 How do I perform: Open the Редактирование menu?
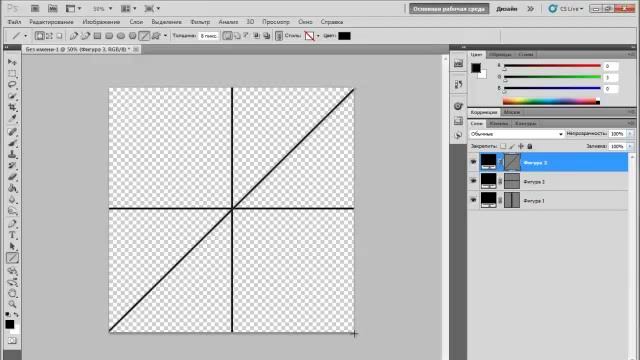click(51, 22)
